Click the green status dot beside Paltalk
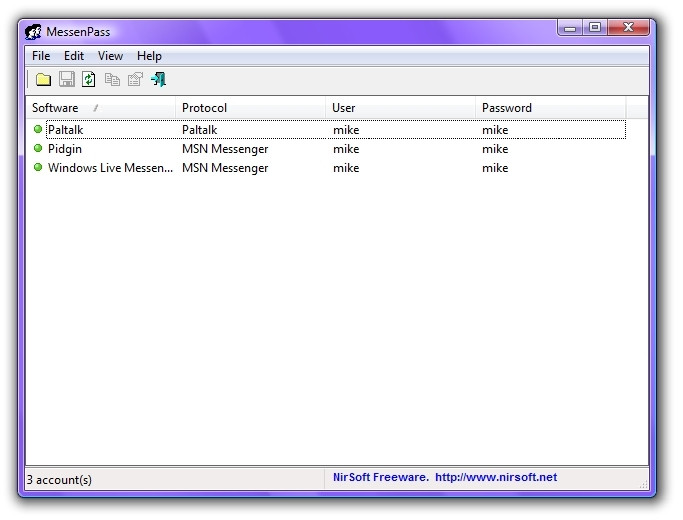This screenshot has width=683, height=520. click(38, 129)
